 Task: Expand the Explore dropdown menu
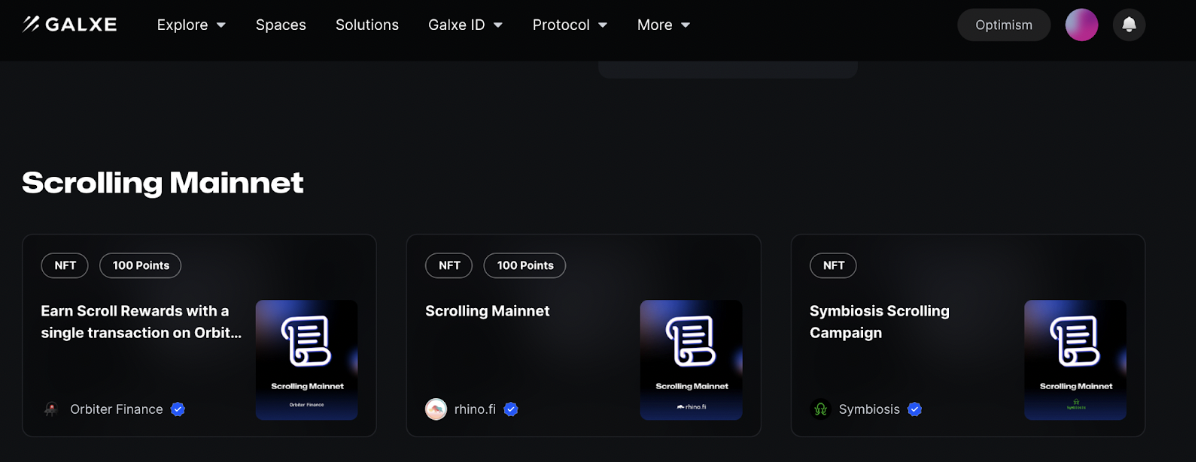pos(191,24)
